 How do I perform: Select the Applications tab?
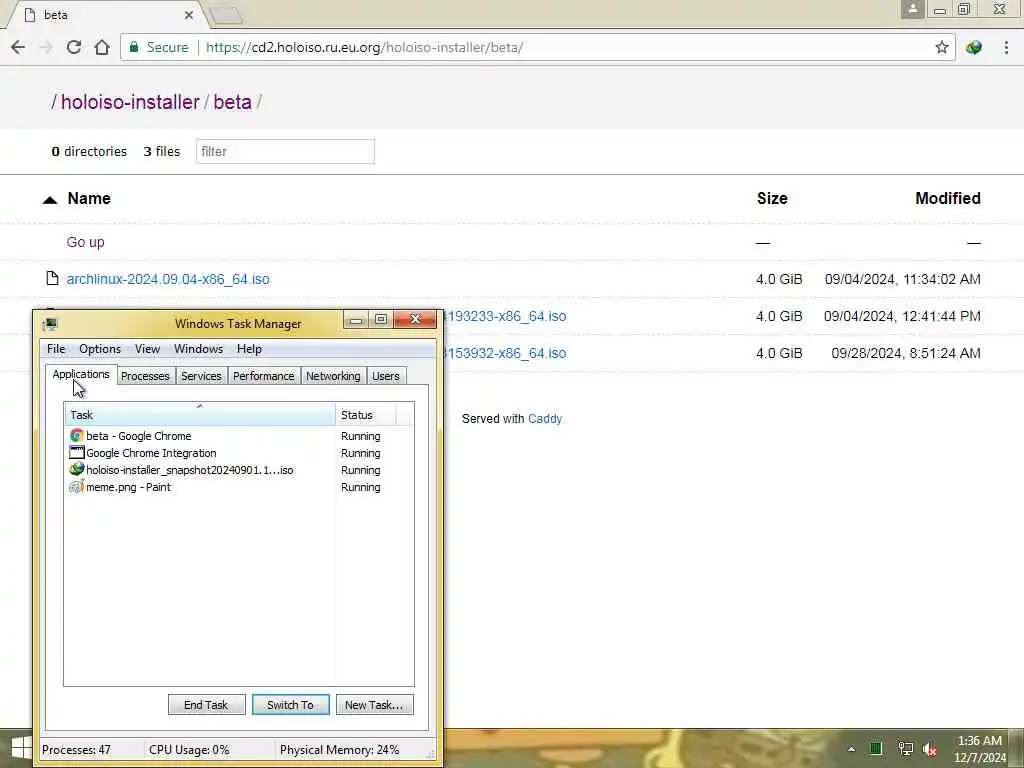click(x=81, y=374)
